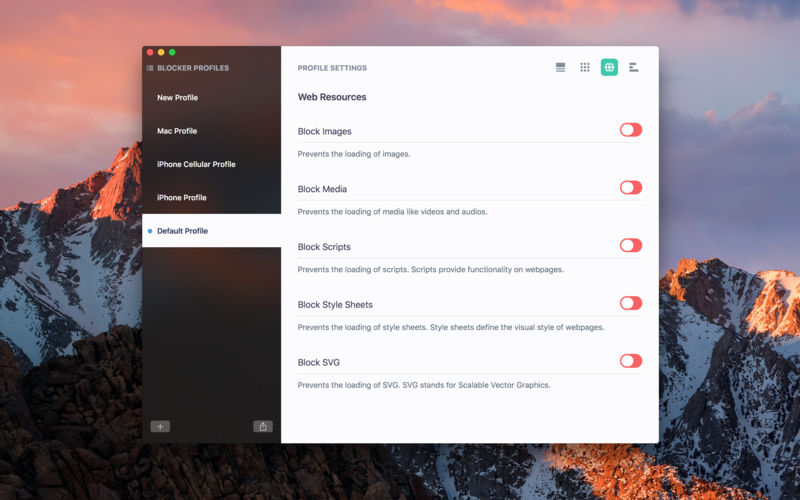This screenshot has height=500, width=800.
Task: Open the left-aligned bars settings tab icon
Action: (x=634, y=67)
